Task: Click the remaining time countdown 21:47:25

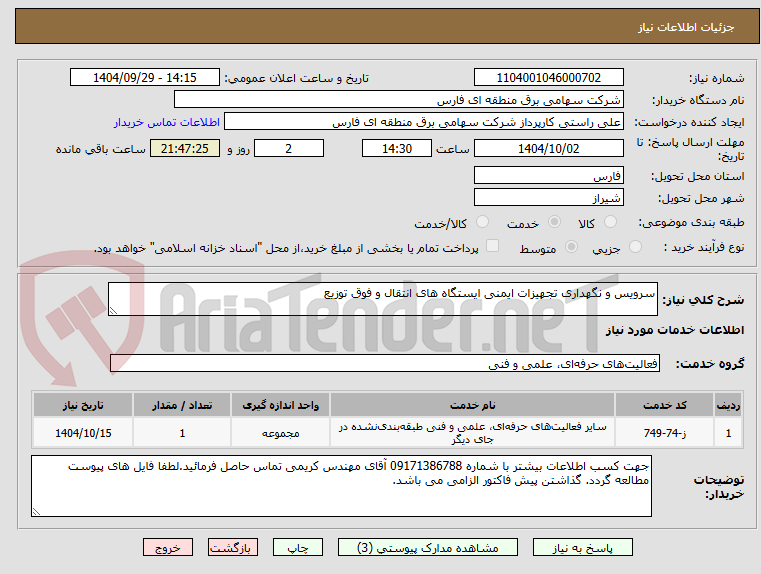Action: tap(185, 148)
